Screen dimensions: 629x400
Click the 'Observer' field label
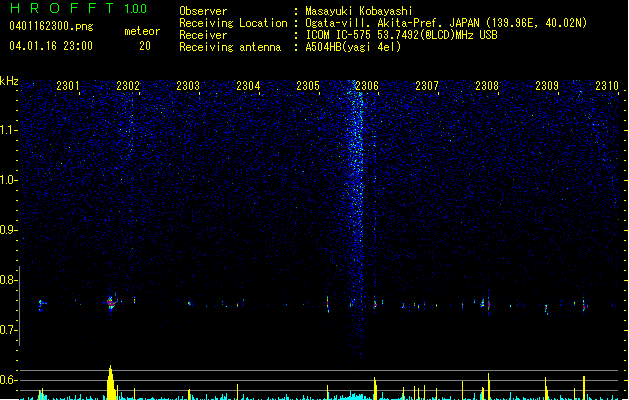pyautogui.click(x=203, y=11)
